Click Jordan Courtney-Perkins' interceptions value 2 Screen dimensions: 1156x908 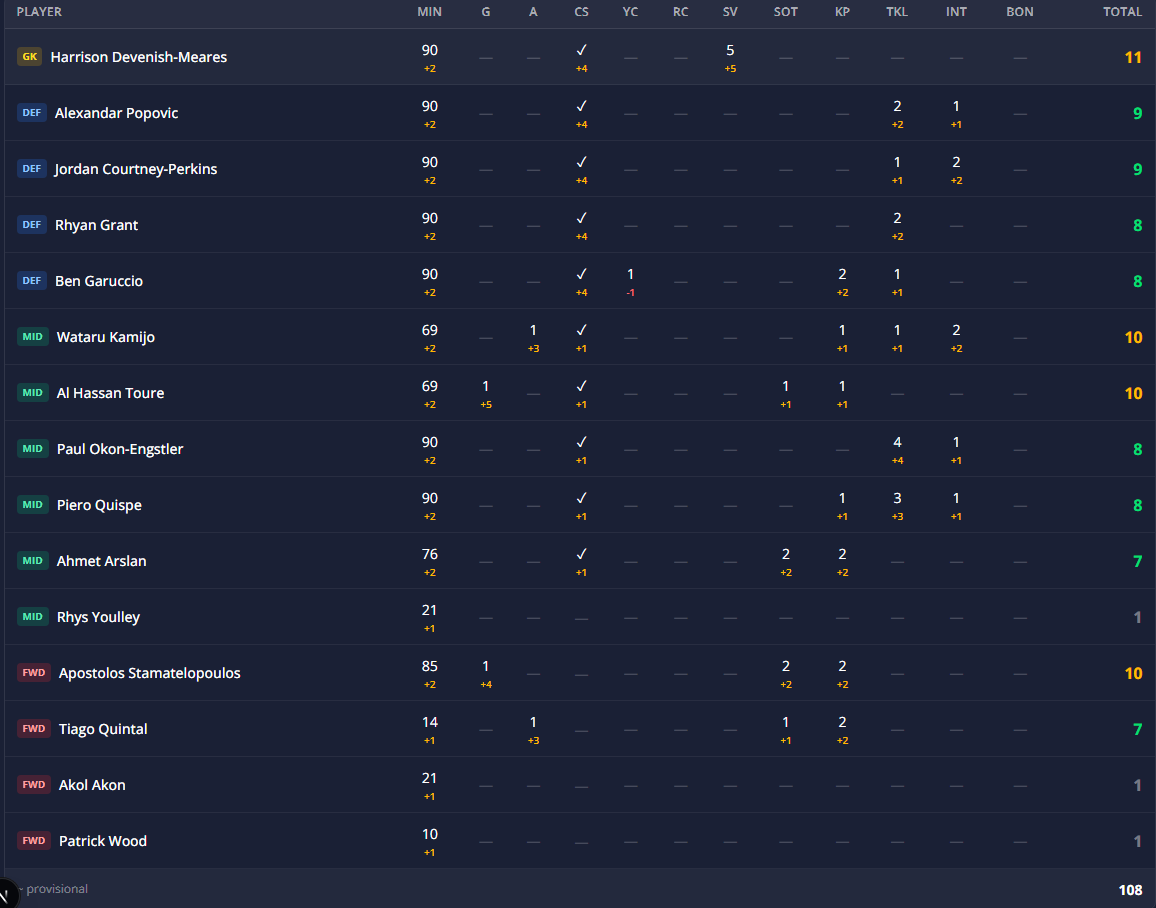click(x=956, y=162)
